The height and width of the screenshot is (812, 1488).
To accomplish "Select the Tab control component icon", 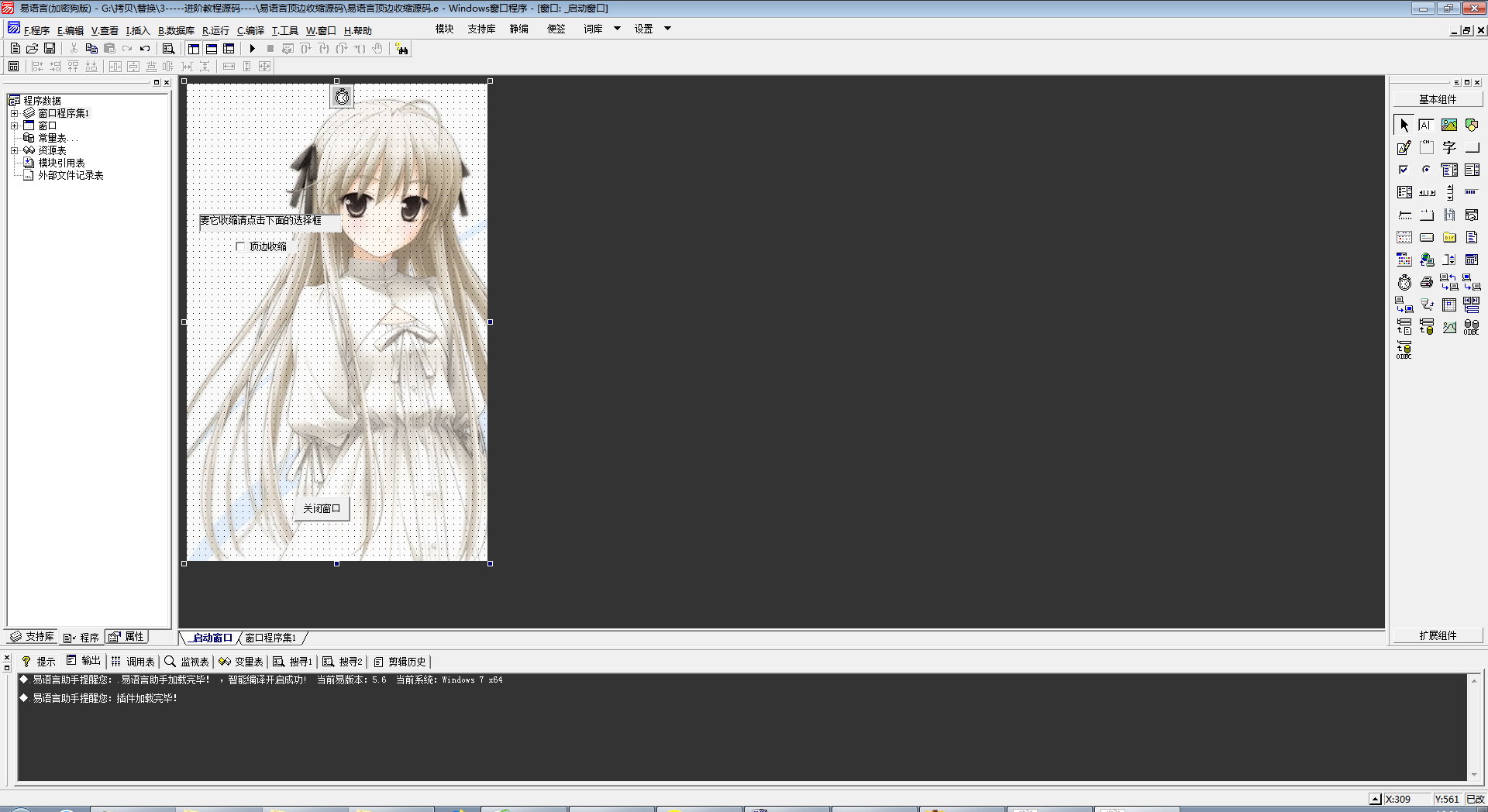I will coord(1427,215).
